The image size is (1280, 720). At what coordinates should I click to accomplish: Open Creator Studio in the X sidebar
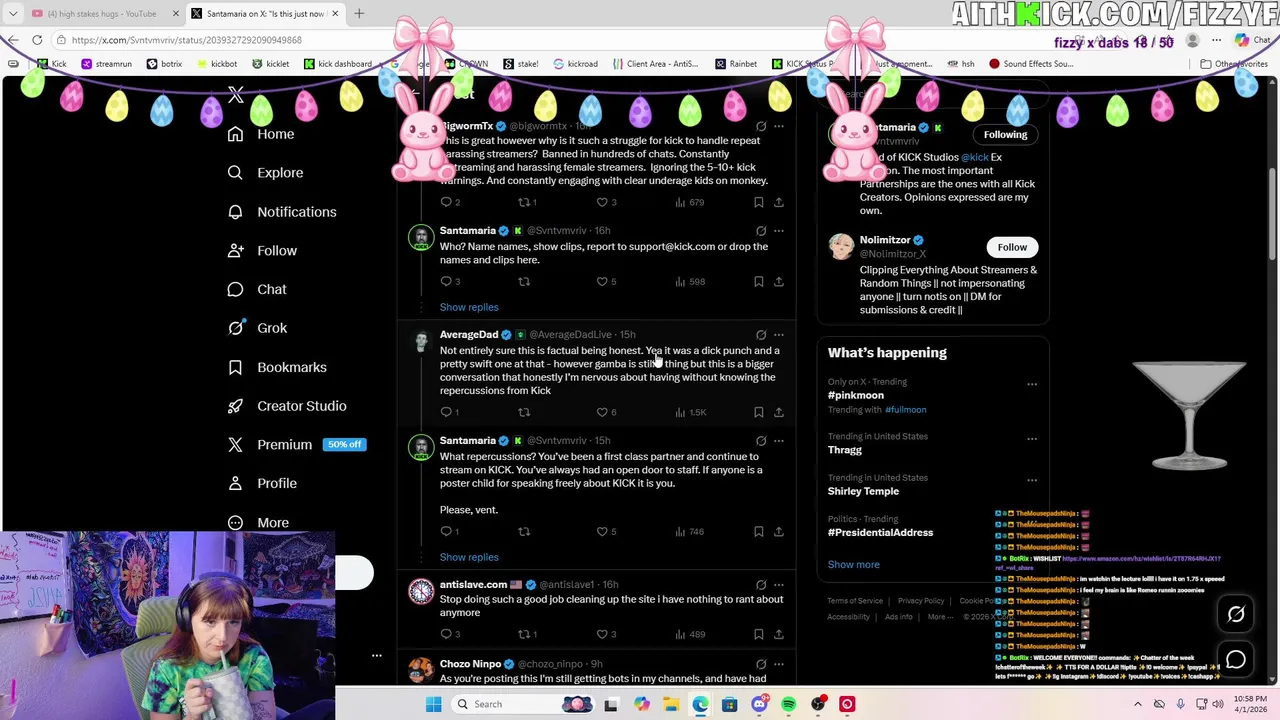click(x=287, y=406)
